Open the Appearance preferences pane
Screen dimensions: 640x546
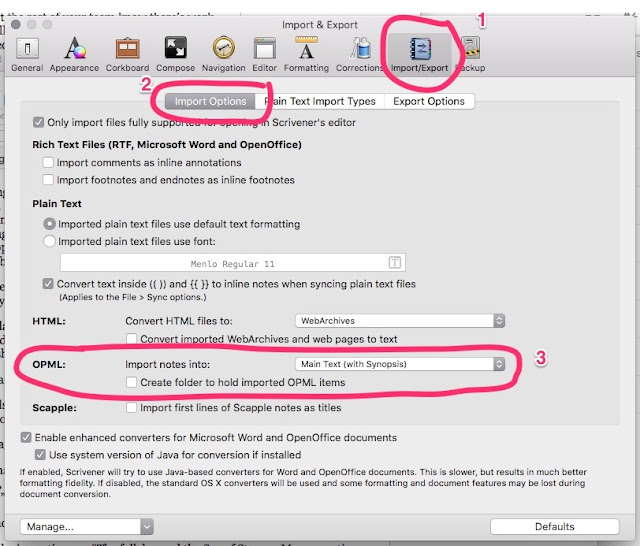(x=74, y=55)
